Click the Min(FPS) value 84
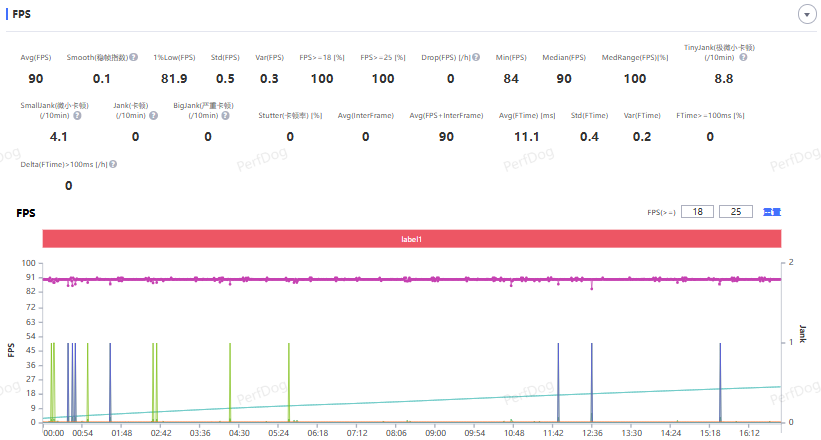Screen dimensions: 821x440 [511, 79]
